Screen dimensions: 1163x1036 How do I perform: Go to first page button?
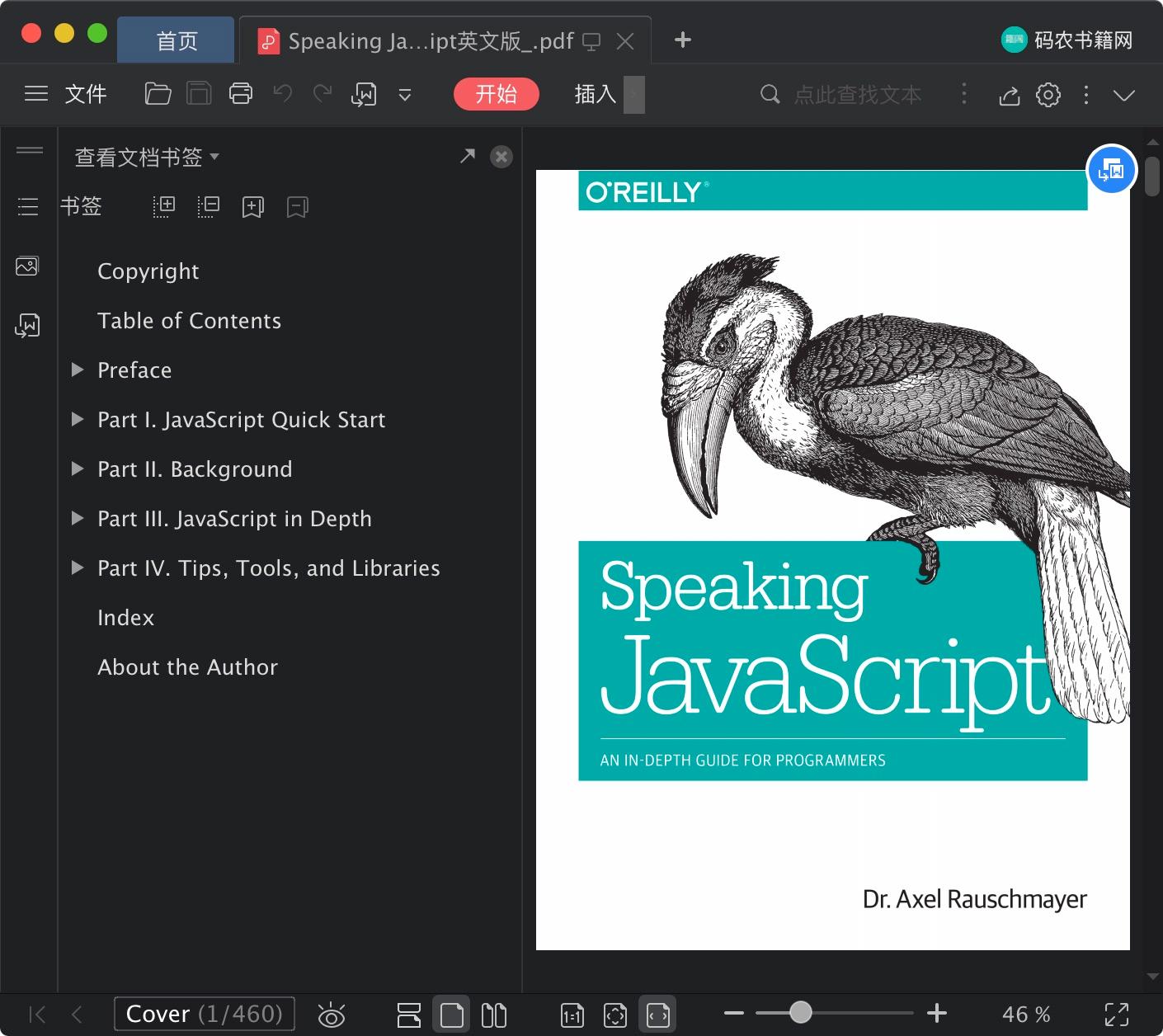[x=37, y=1015]
